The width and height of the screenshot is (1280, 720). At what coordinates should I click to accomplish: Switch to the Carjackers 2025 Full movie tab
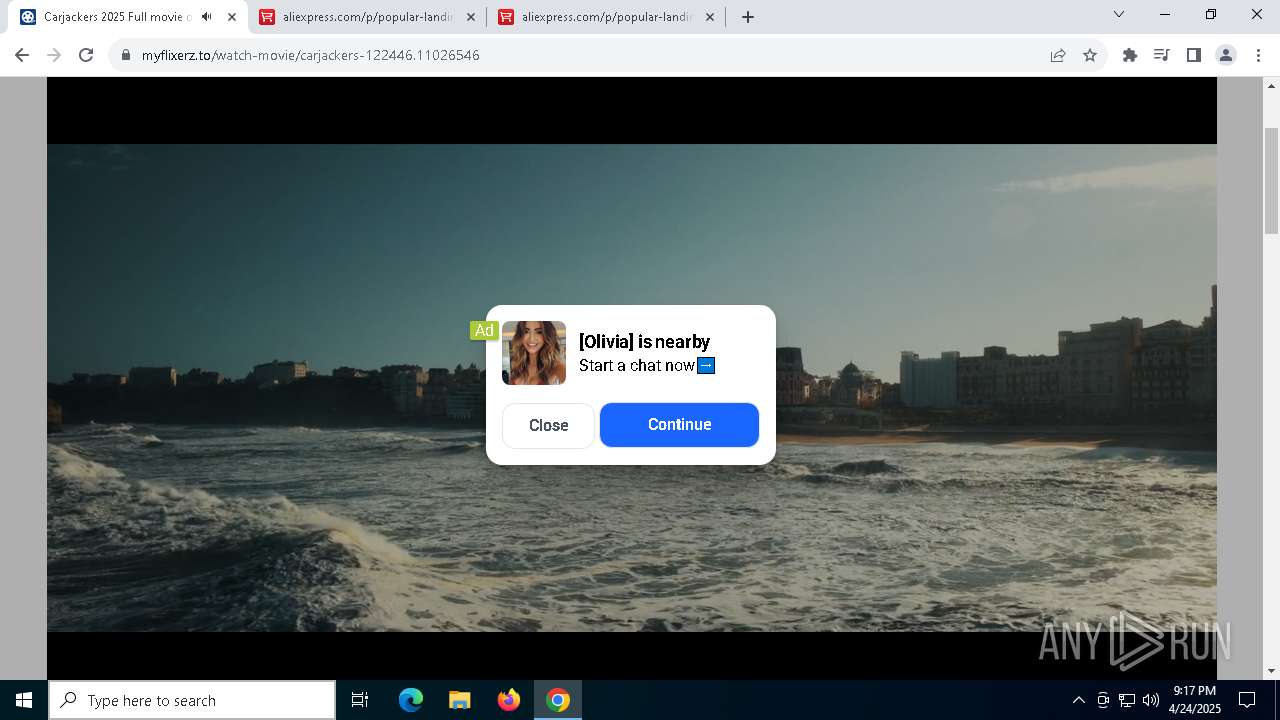click(127, 17)
